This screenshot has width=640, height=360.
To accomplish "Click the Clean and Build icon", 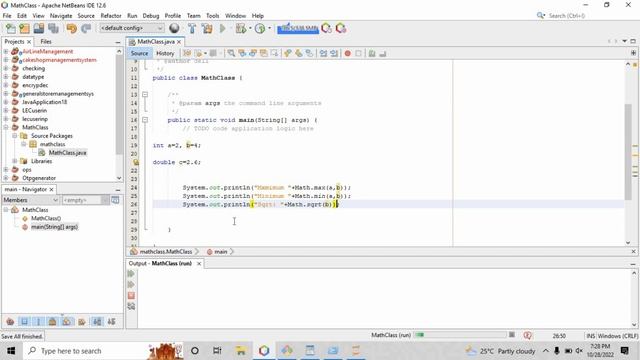I will pos(207,29).
